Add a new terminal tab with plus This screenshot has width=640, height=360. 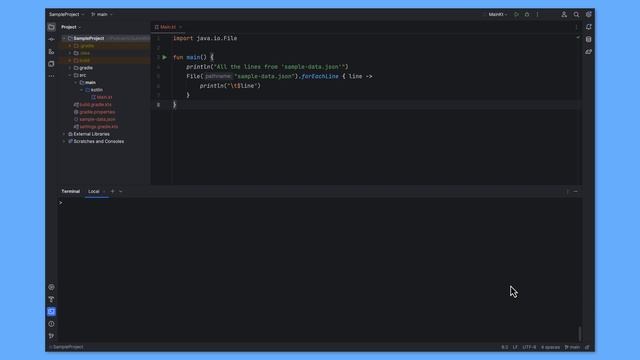[x=113, y=191]
